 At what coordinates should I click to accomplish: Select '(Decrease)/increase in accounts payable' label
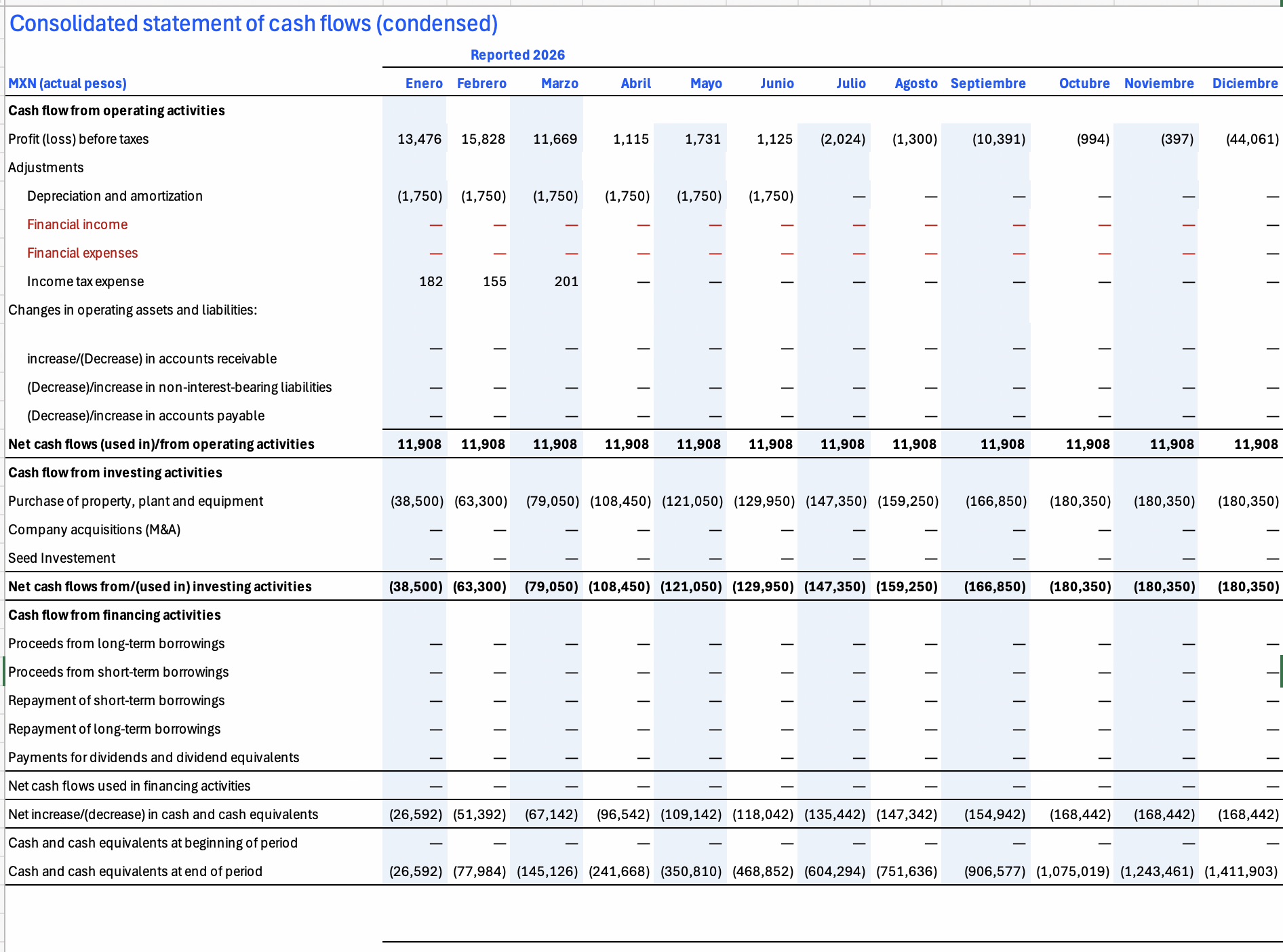coord(146,416)
